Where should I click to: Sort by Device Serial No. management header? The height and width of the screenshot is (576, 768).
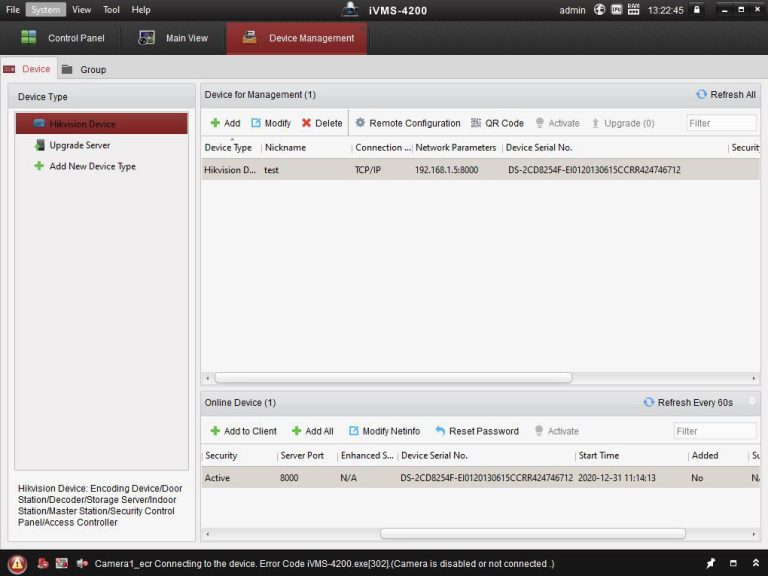coord(539,147)
